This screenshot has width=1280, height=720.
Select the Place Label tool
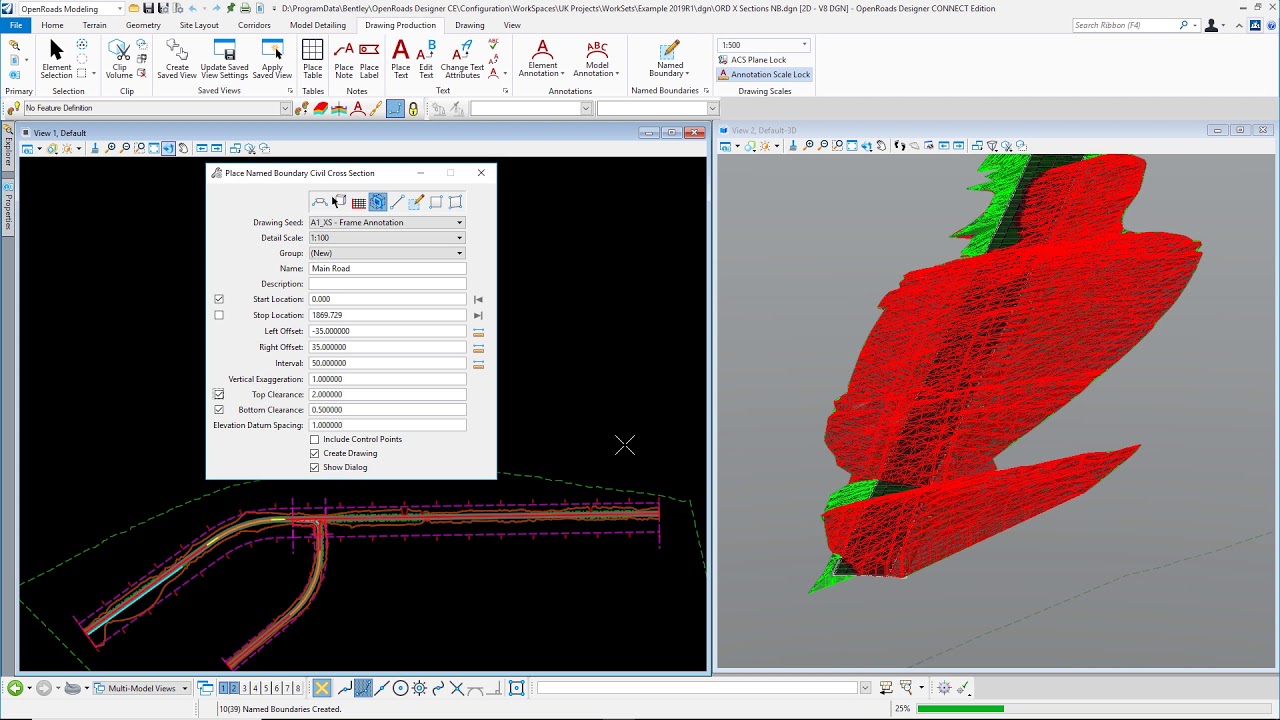tap(369, 59)
